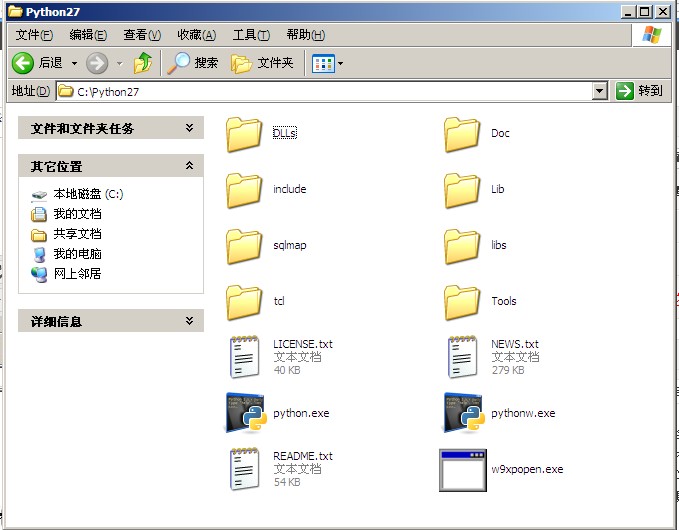The image size is (679, 530).
Task: Open the 收藏(A) menu
Action: [197, 35]
